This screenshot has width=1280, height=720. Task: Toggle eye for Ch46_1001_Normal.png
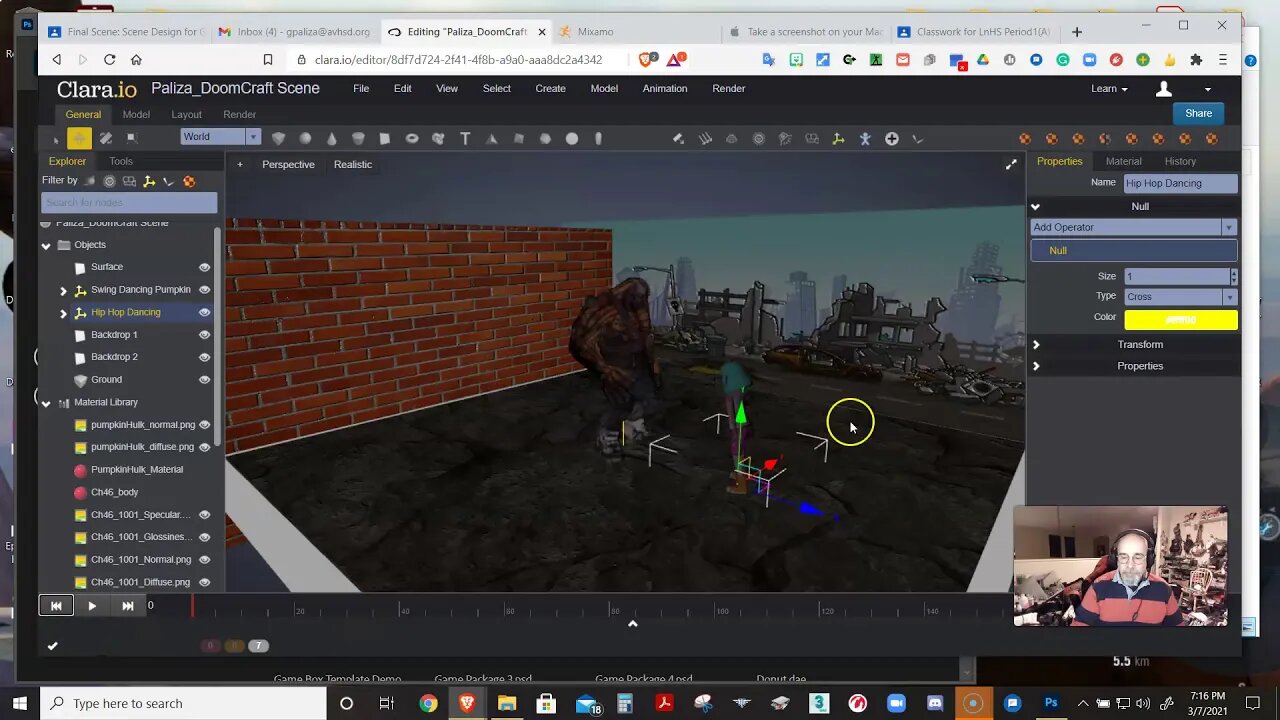[x=204, y=560]
